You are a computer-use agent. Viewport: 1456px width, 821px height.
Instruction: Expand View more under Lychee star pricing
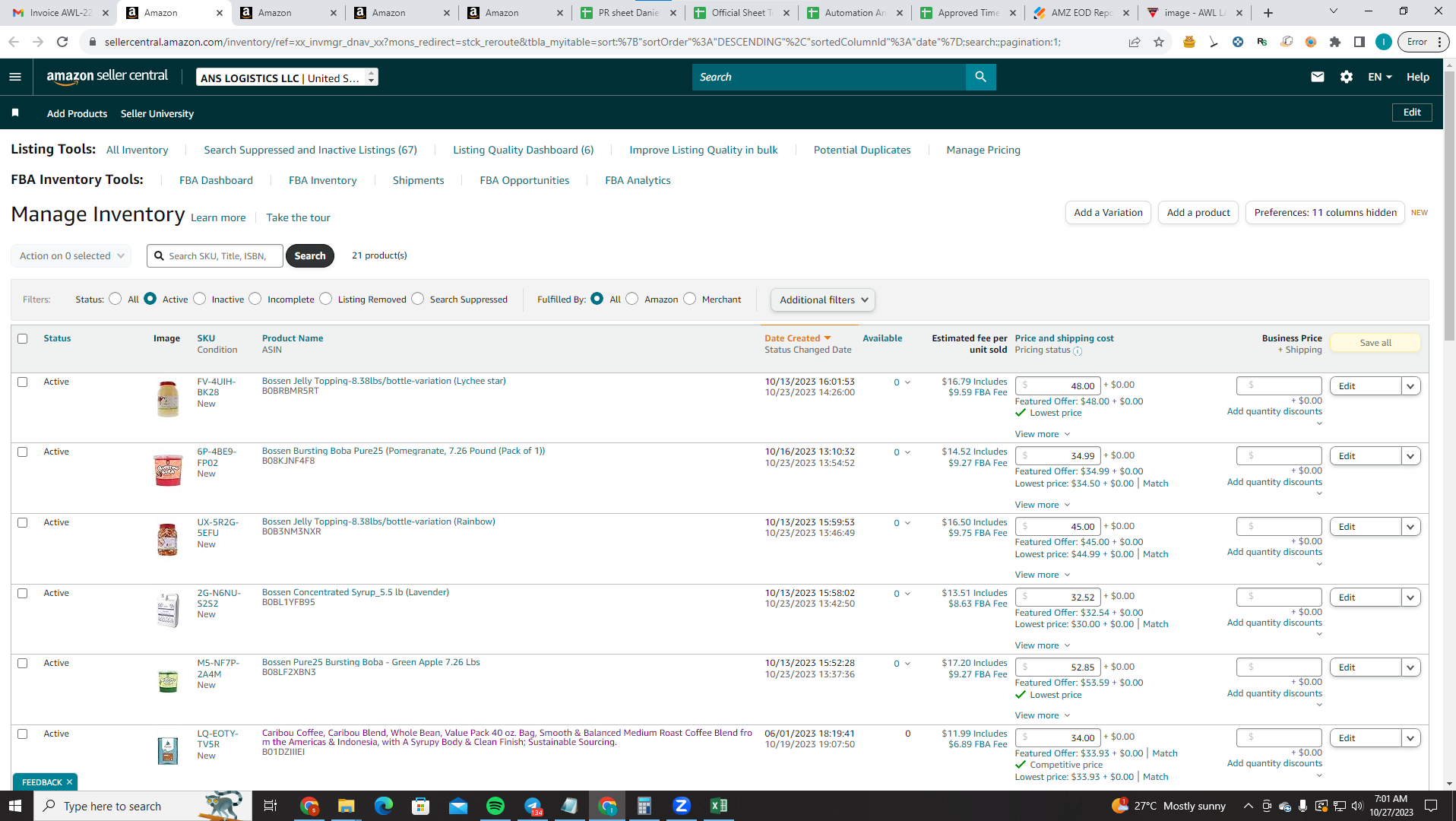coord(1043,434)
